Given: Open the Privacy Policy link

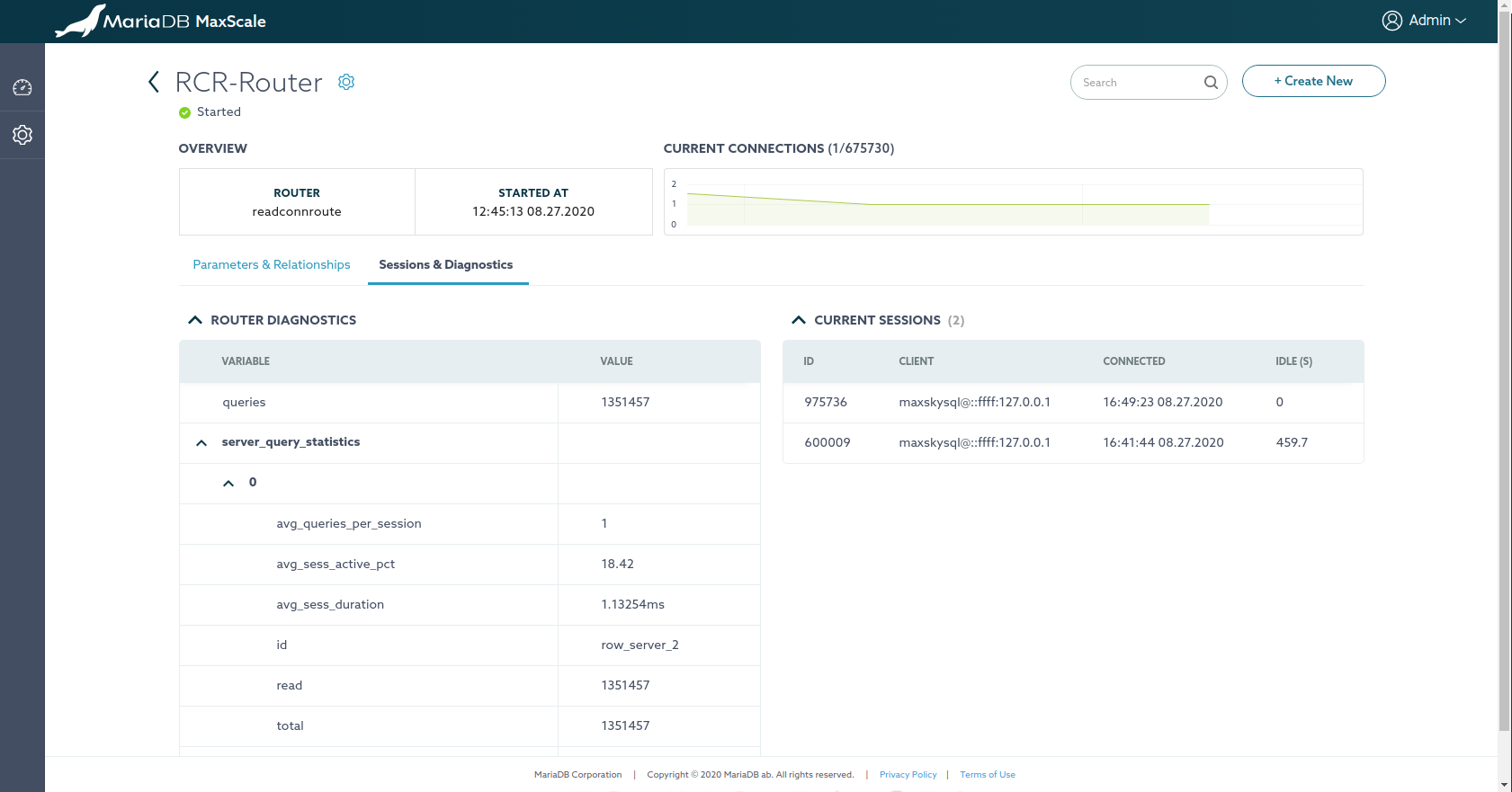Looking at the screenshot, I should (x=908, y=775).
